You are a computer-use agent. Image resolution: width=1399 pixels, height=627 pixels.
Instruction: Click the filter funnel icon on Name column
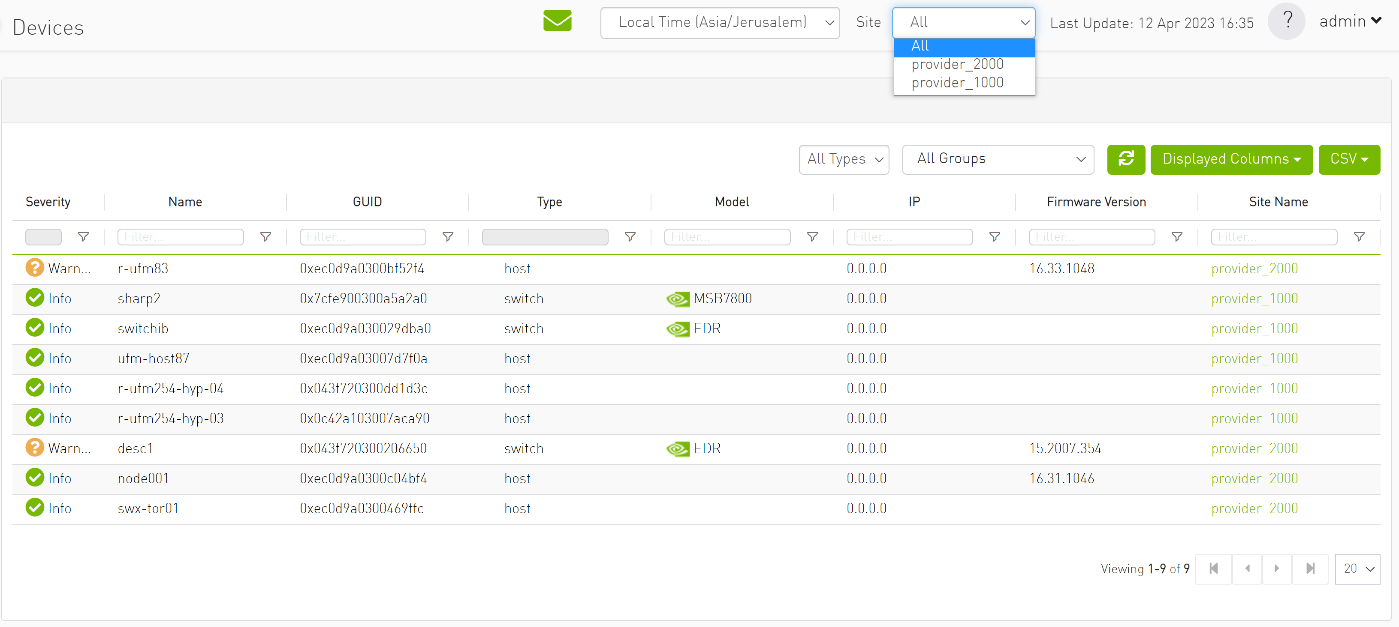[265, 237]
